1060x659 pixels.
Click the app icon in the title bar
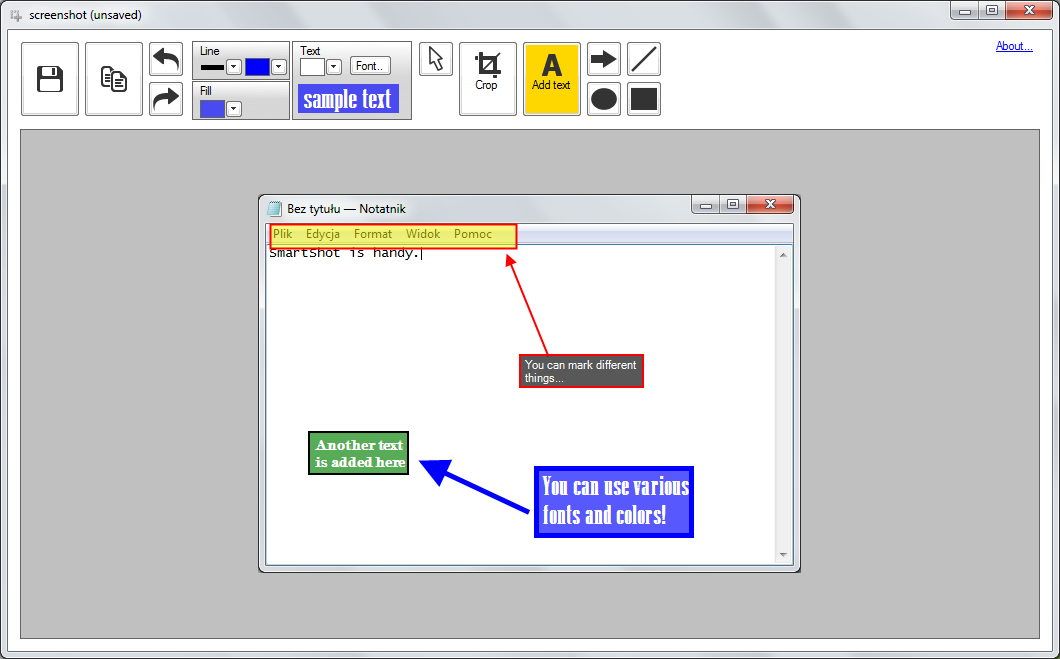pyautogui.click(x=16, y=15)
